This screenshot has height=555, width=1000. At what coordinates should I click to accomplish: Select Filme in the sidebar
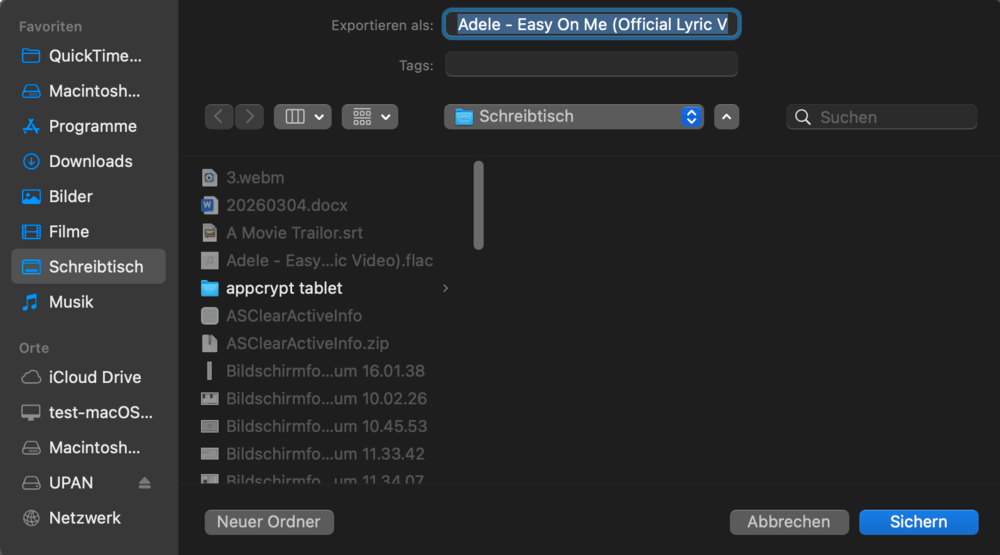[x=68, y=231]
